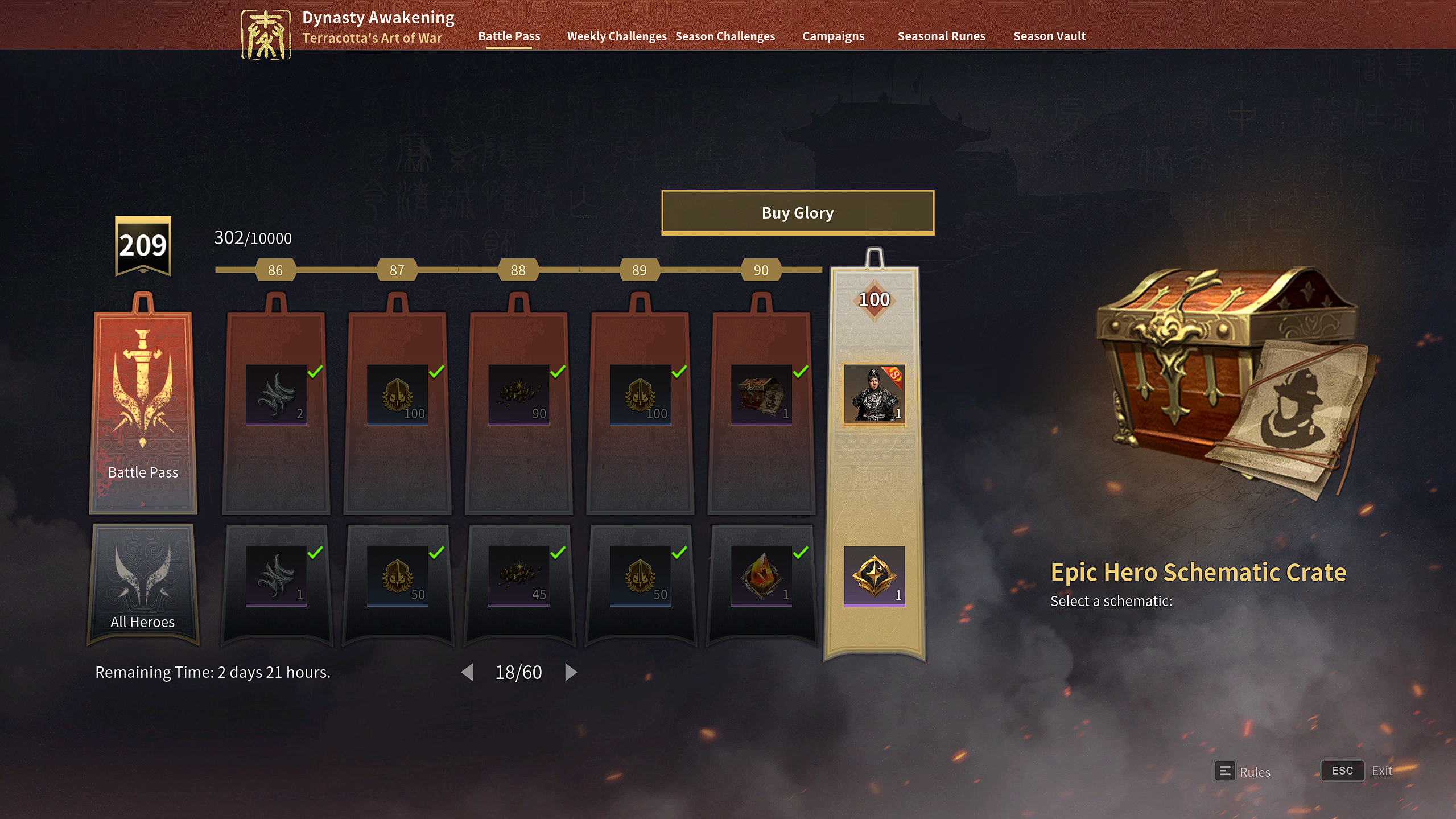The width and height of the screenshot is (1456, 819).
Task: Select the blades reward with quantity 2
Action: [x=276, y=394]
